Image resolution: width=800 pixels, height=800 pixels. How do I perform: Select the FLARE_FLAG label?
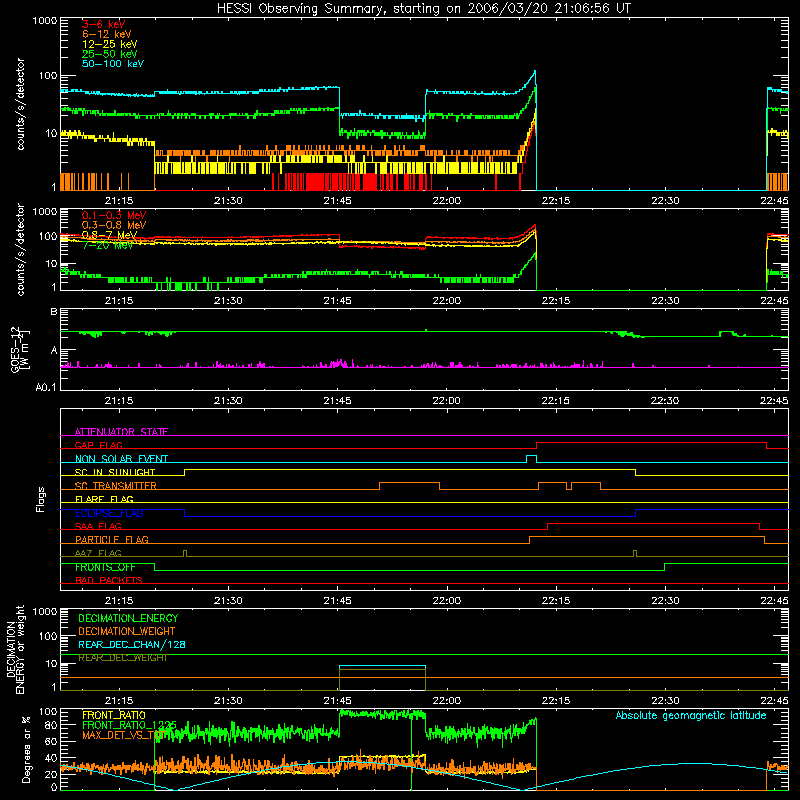(x=104, y=499)
